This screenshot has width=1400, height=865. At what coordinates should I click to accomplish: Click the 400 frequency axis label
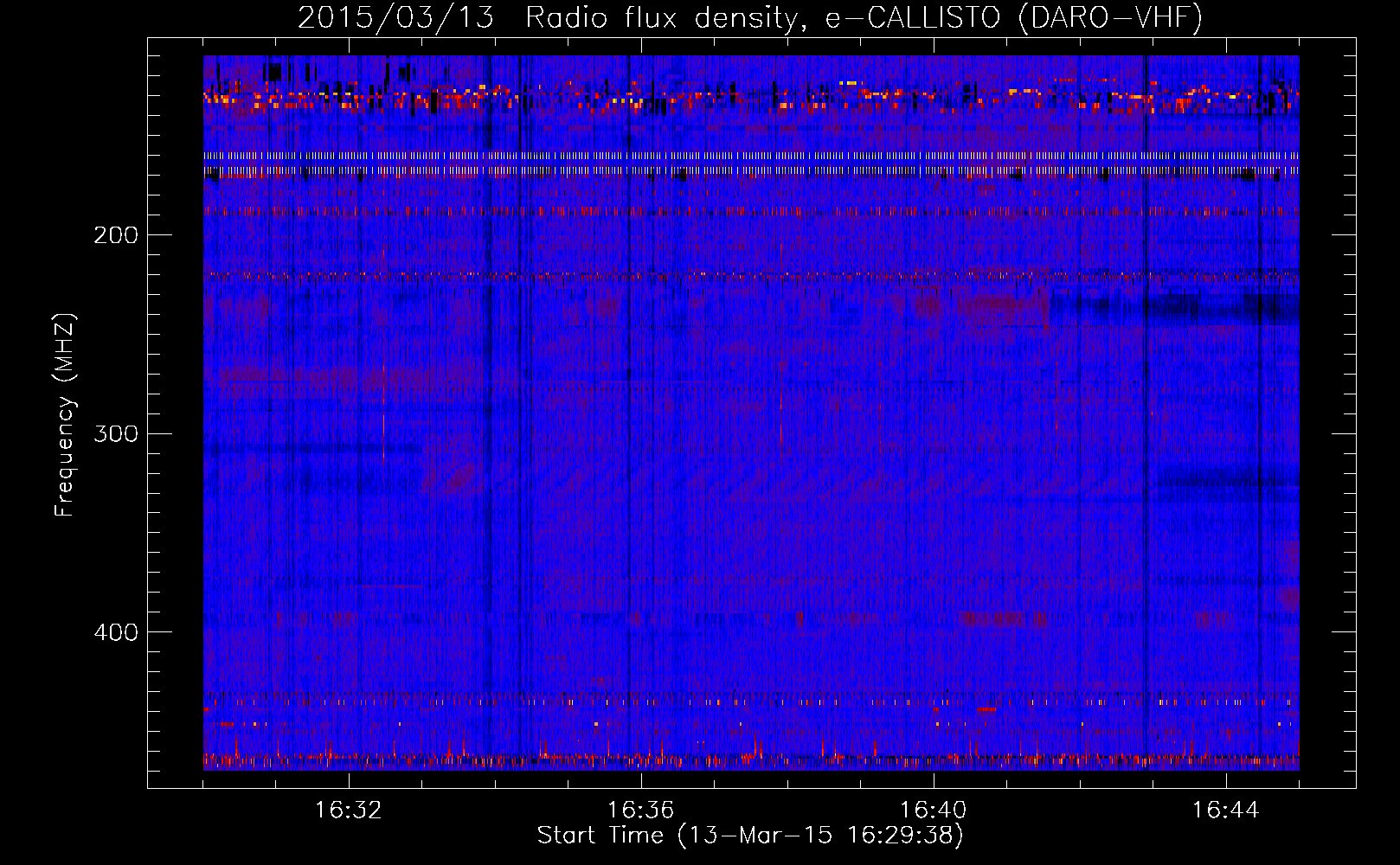(116, 632)
